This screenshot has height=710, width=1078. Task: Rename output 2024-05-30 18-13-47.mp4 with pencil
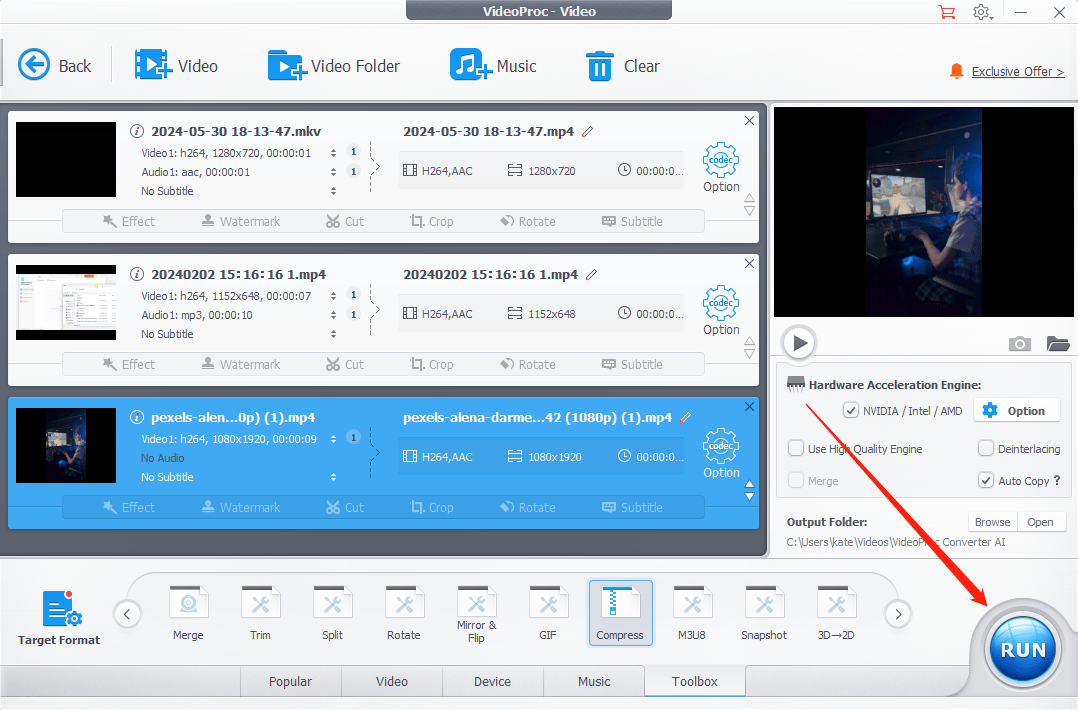click(587, 131)
